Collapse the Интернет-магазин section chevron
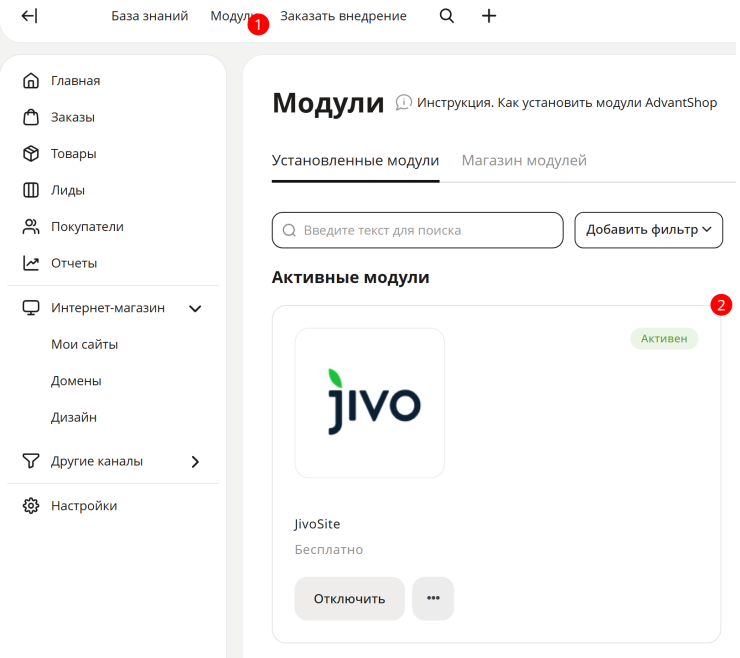740x658 pixels. click(x=195, y=309)
